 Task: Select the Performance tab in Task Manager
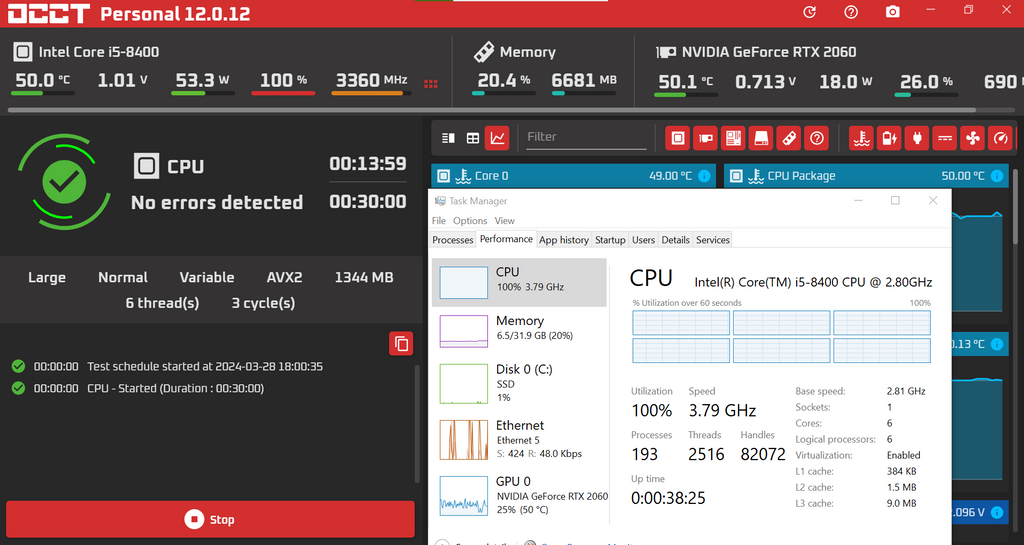tap(506, 239)
